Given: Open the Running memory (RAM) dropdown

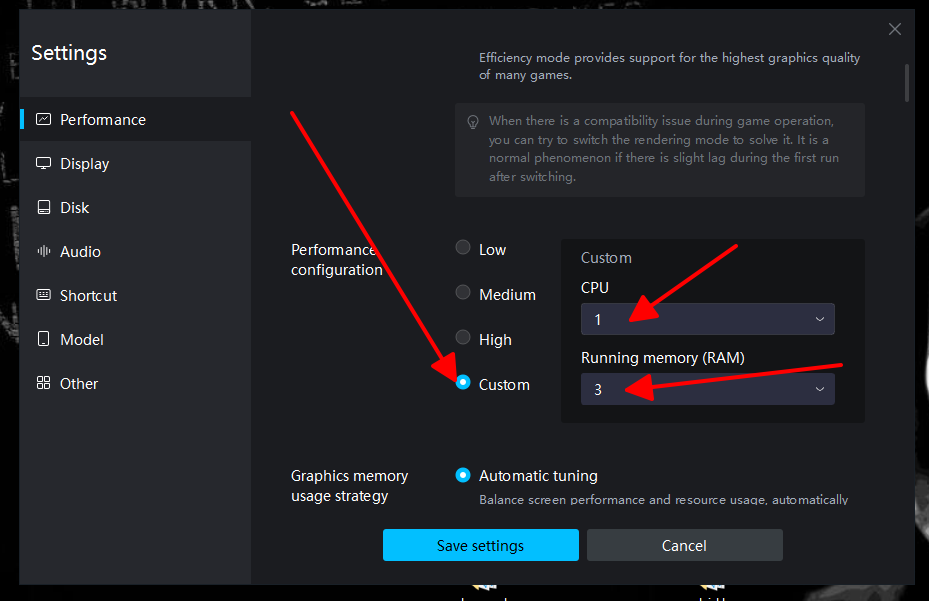Looking at the screenshot, I should (707, 389).
